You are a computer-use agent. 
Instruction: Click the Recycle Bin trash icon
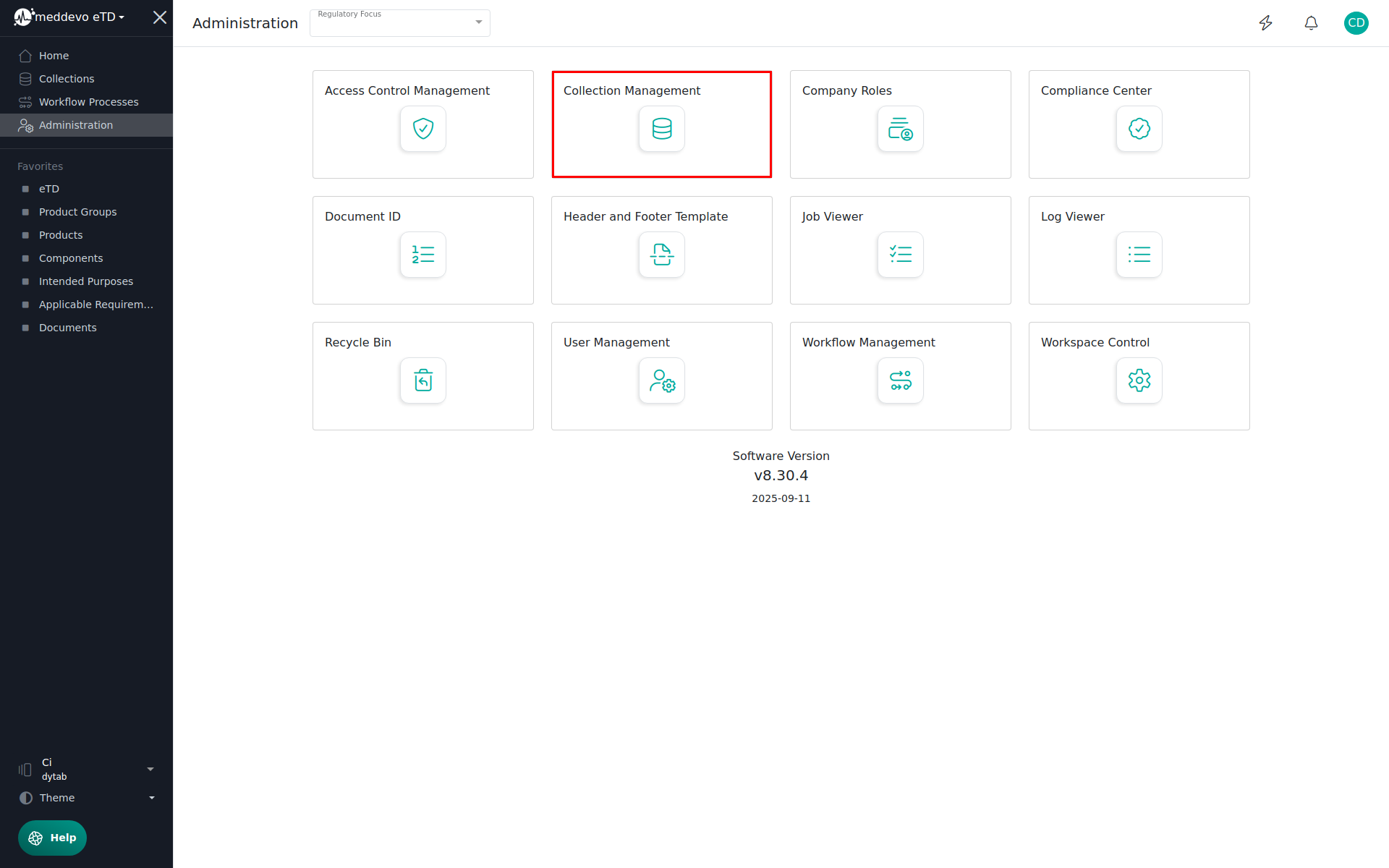(x=422, y=380)
